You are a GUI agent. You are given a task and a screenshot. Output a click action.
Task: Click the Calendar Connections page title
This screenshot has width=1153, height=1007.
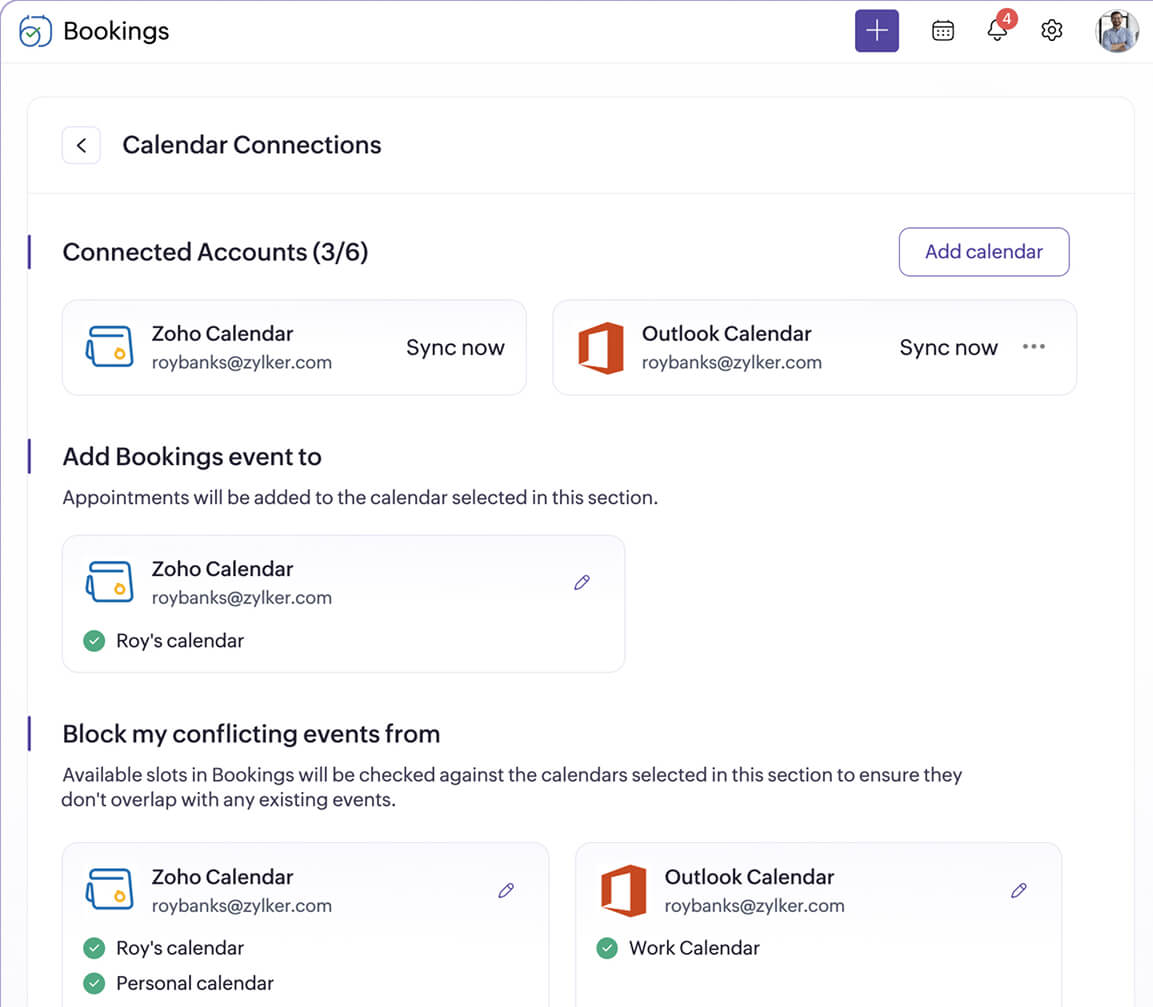251,145
